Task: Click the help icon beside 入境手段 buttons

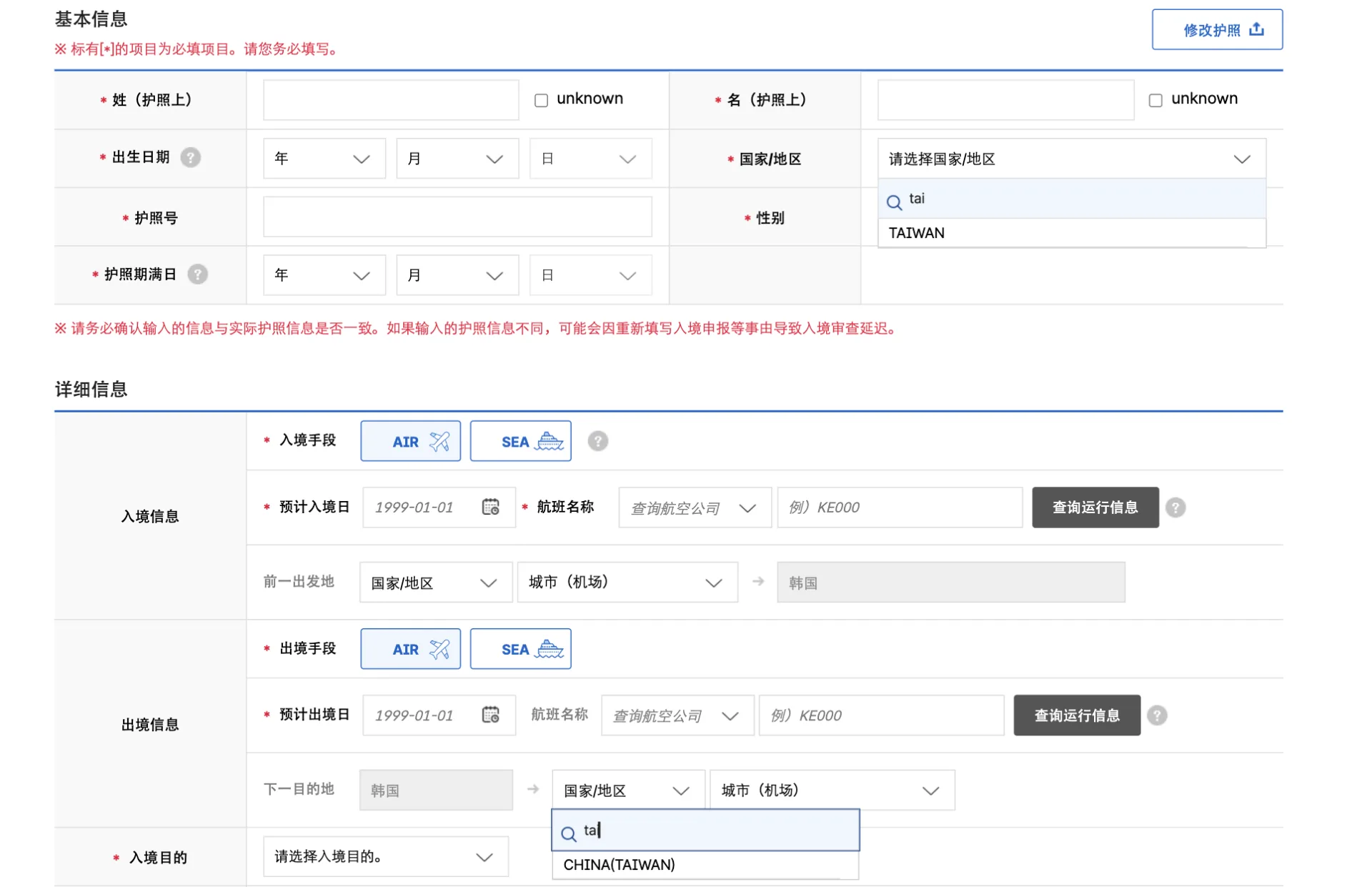Action: (598, 441)
